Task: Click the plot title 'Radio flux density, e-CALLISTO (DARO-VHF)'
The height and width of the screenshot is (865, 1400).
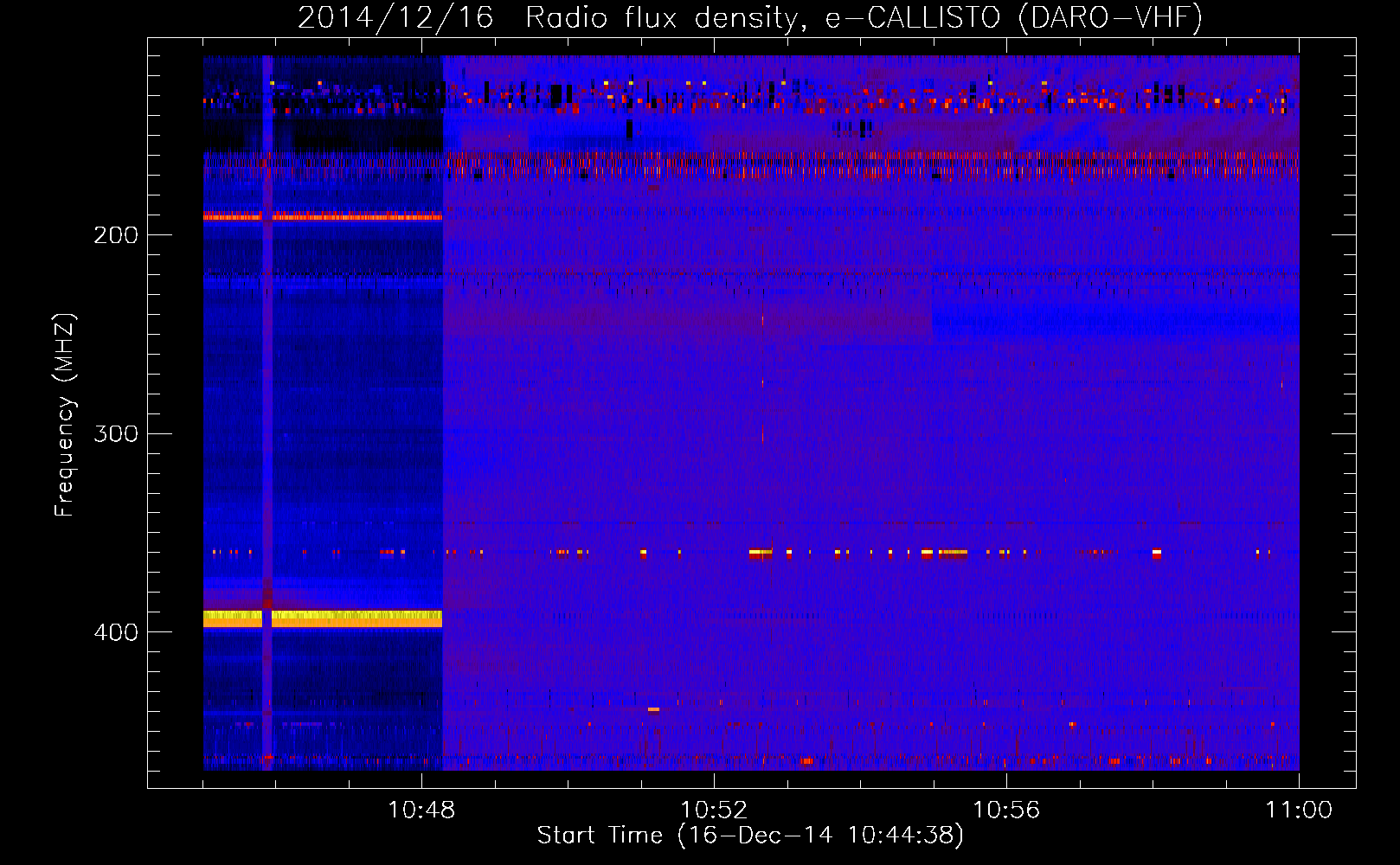Action: click(x=864, y=17)
